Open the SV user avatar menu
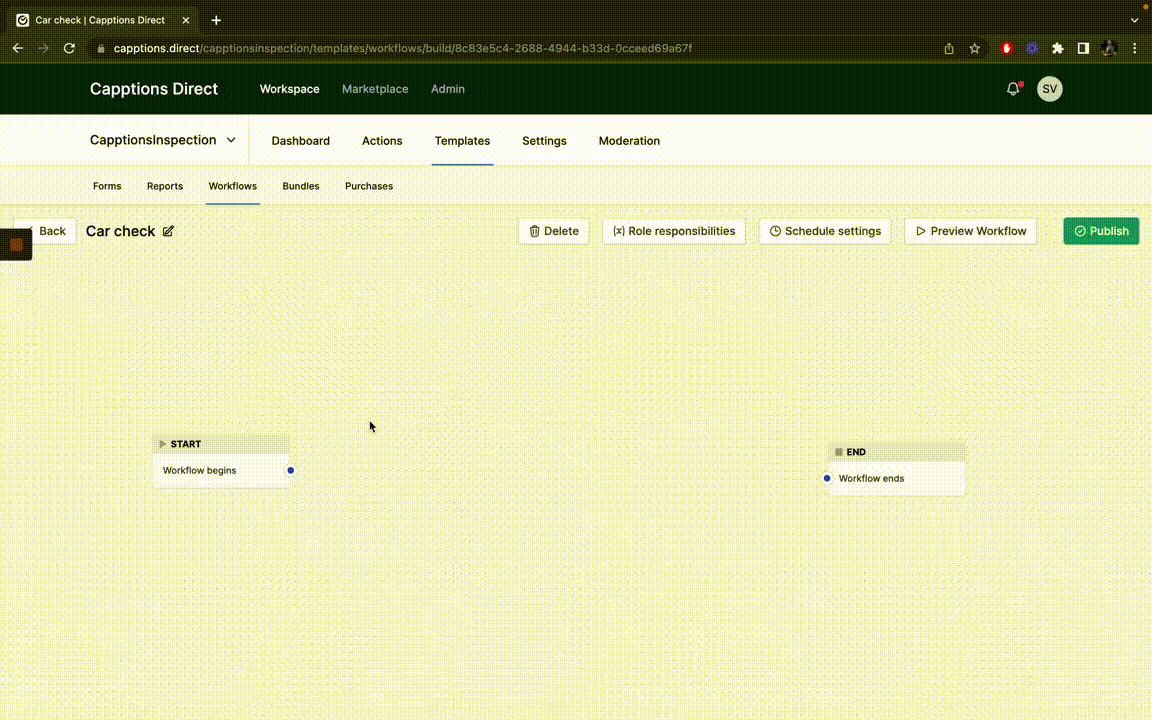 pyautogui.click(x=1049, y=89)
